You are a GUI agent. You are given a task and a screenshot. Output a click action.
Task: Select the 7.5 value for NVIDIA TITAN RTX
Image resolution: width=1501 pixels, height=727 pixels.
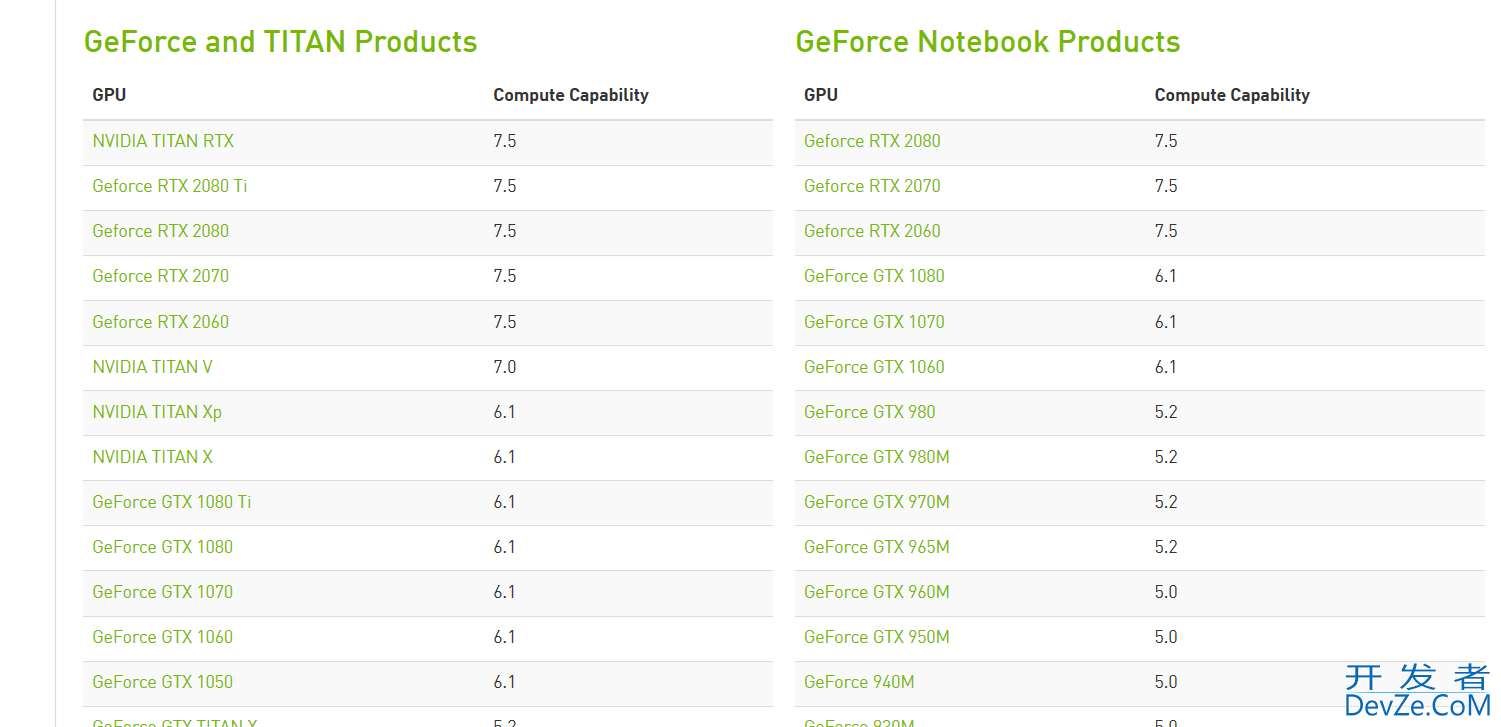[505, 141]
